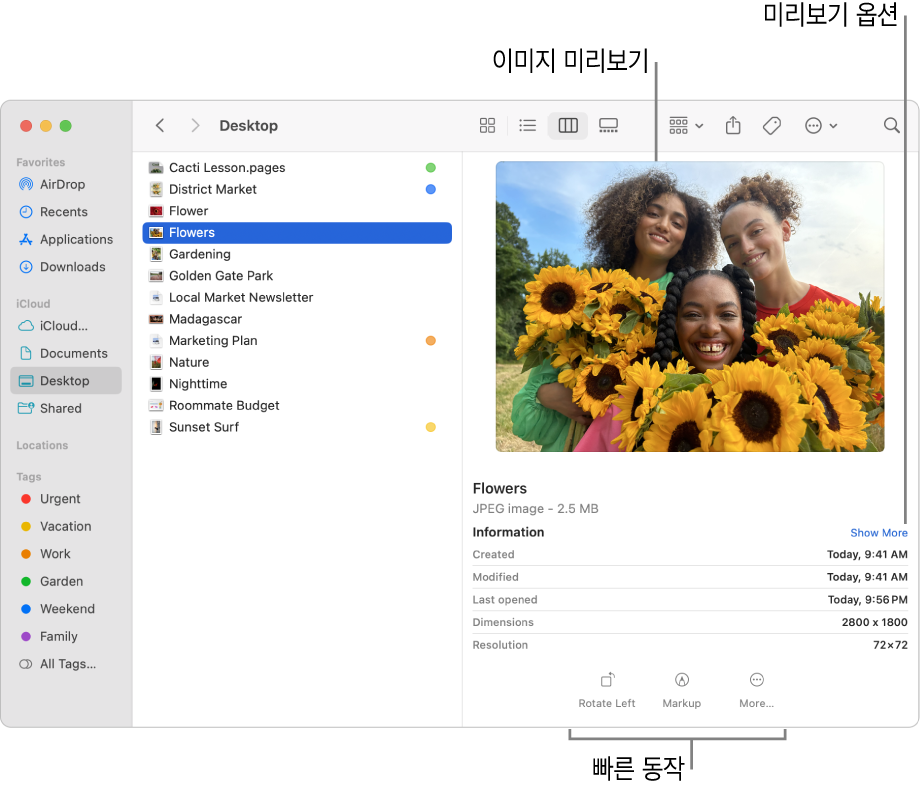The width and height of the screenshot is (923, 790).
Task: Click the Created date value
Action: coord(867,555)
